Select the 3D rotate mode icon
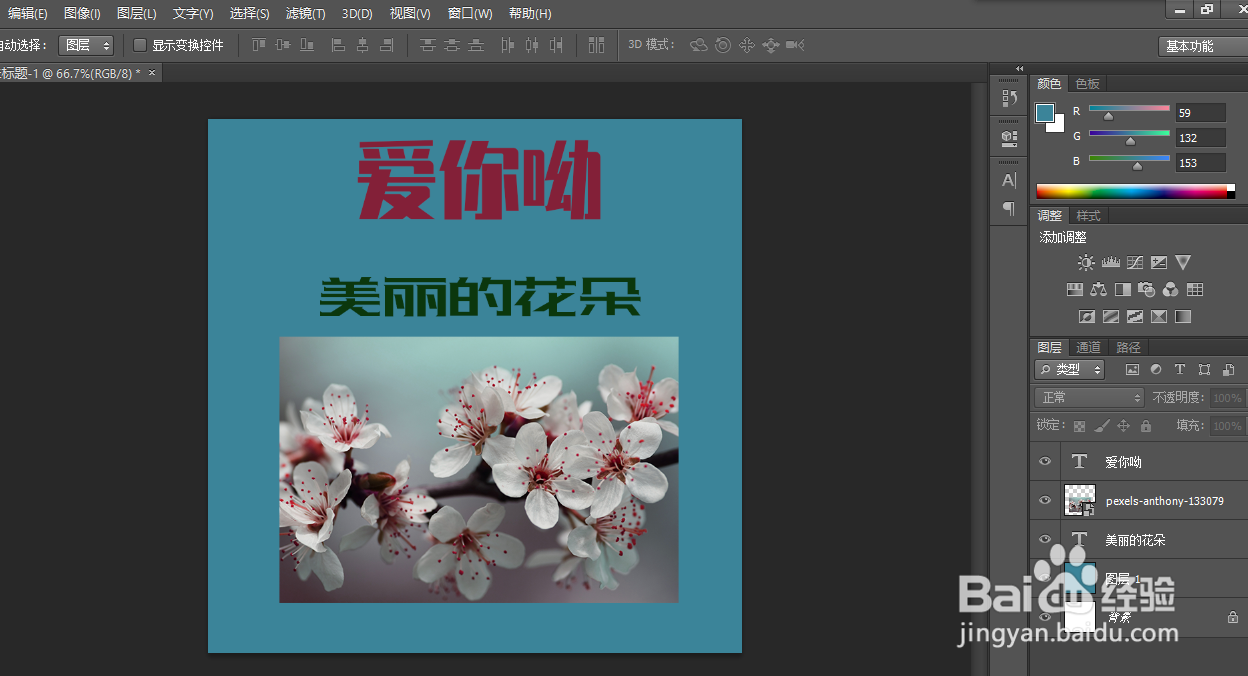The height and width of the screenshot is (676, 1248). pyautogui.click(x=699, y=45)
